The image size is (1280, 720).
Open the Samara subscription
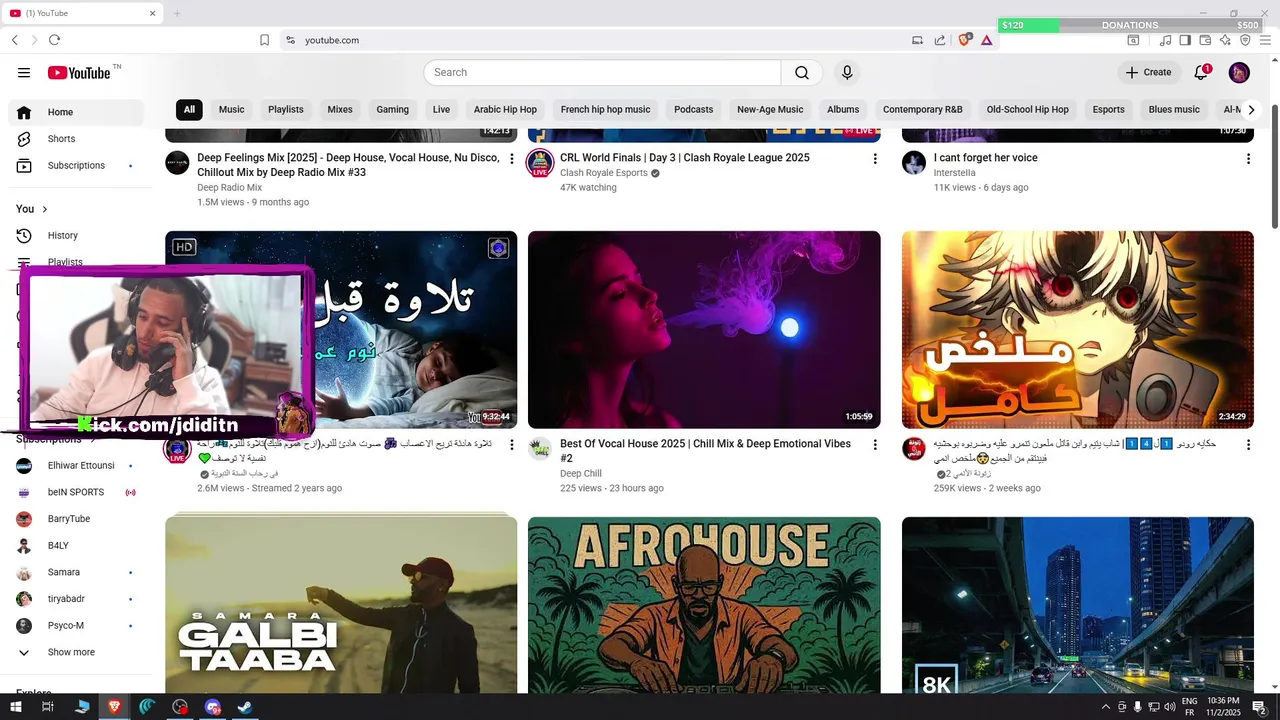pos(76,572)
